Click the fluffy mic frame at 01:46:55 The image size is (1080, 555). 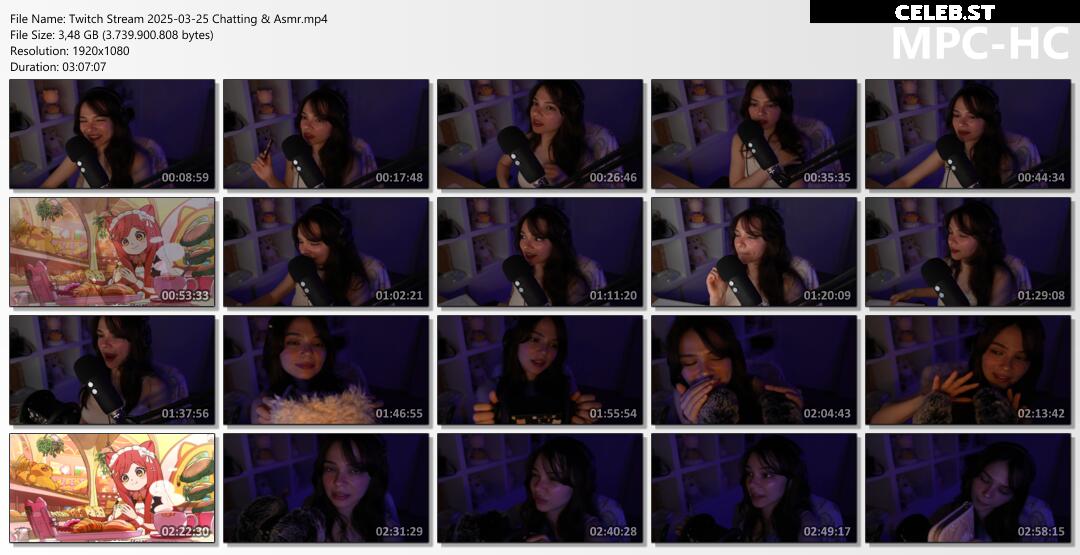pos(326,370)
